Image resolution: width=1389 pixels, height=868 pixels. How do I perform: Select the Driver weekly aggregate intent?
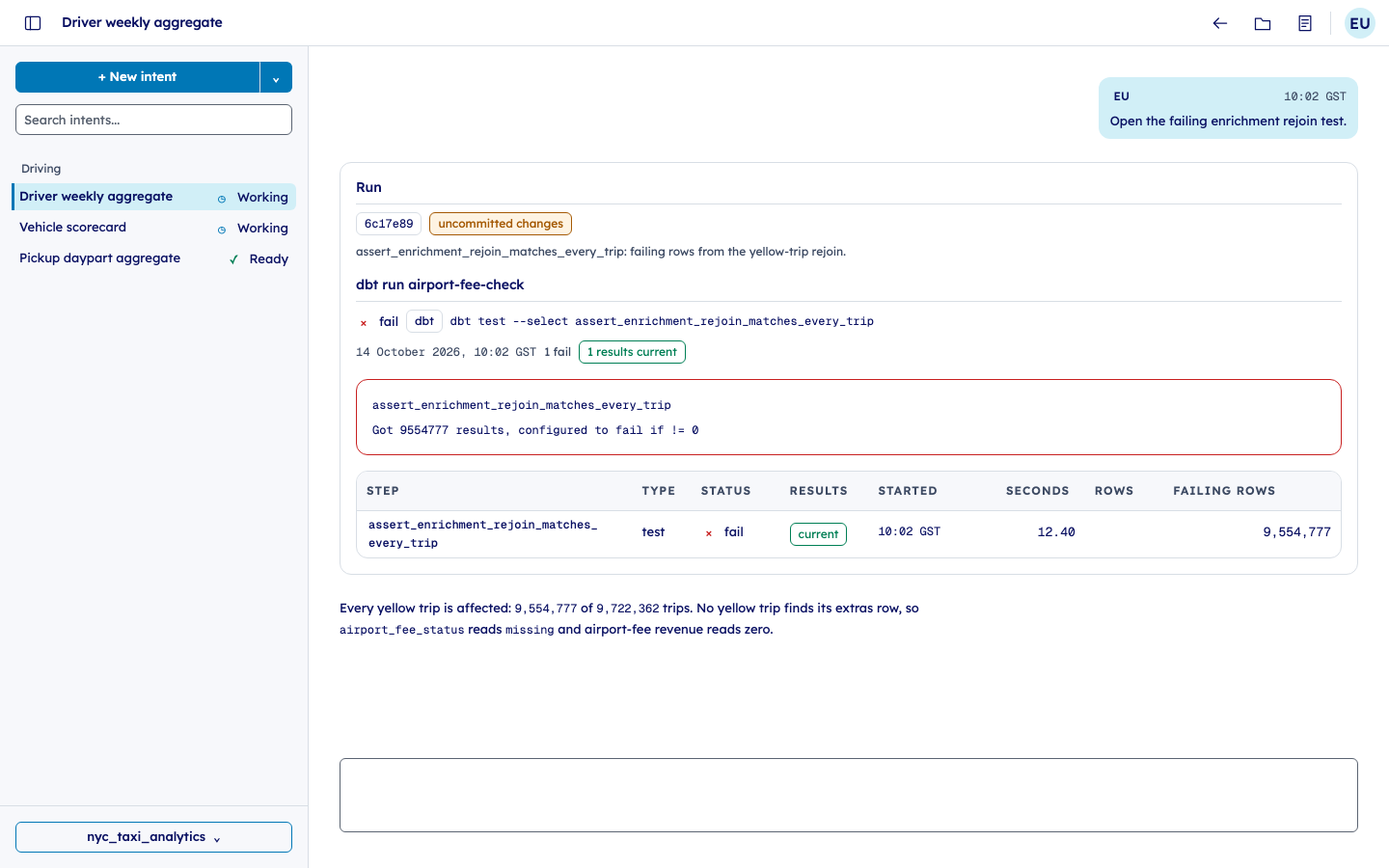coord(154,197)
